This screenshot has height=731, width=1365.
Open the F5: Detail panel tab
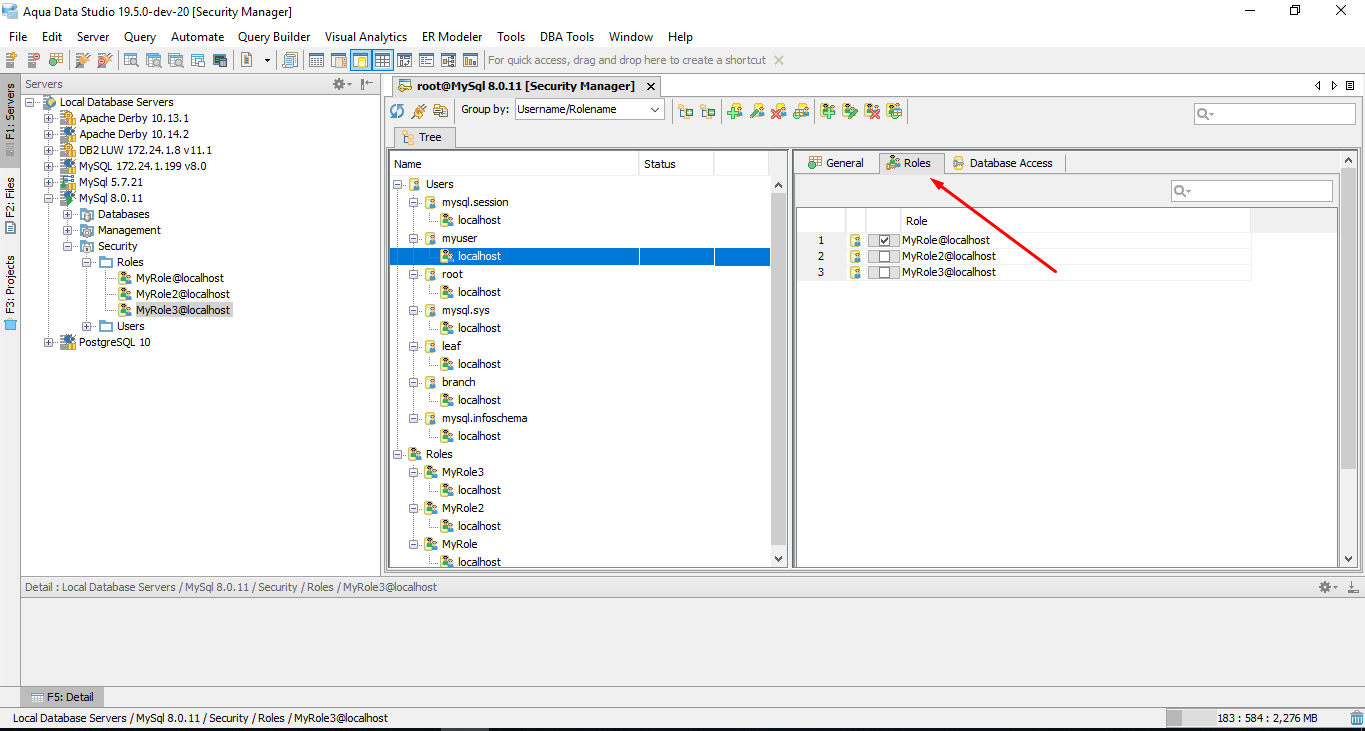pos(62,697)
